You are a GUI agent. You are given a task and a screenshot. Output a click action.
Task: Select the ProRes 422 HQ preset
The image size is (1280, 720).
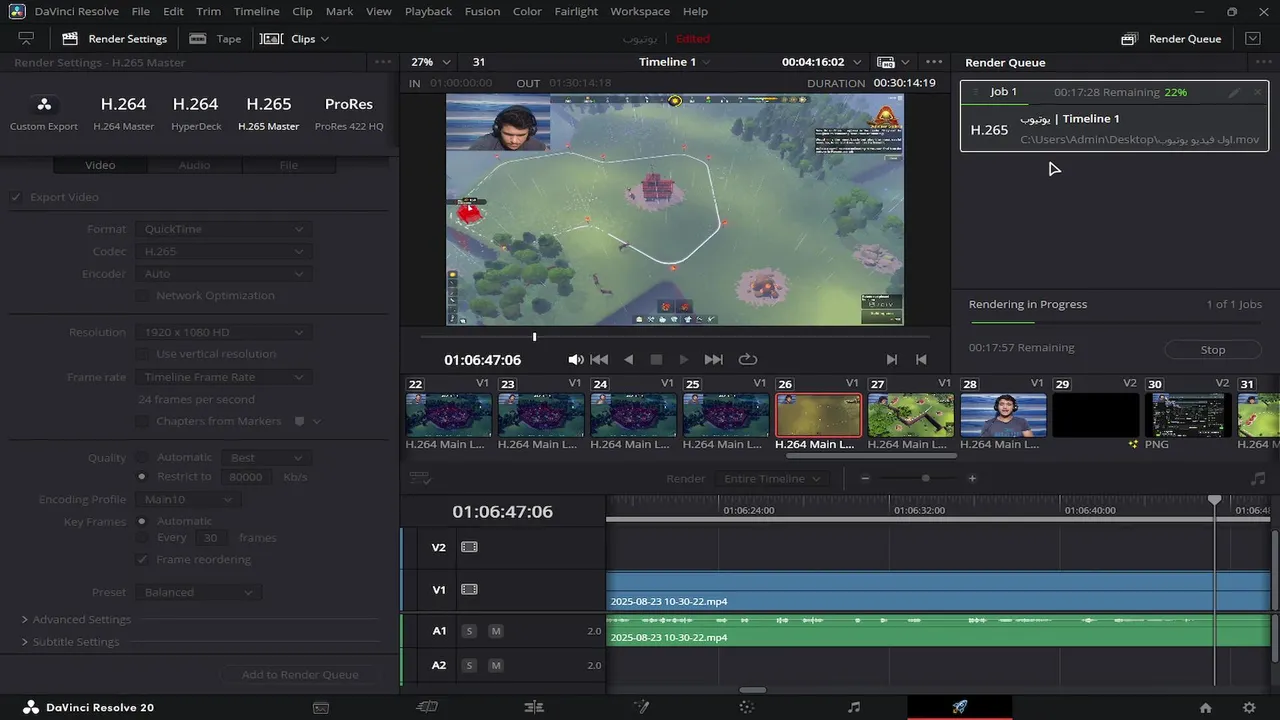pyautogui.click(x=349, y=113)
